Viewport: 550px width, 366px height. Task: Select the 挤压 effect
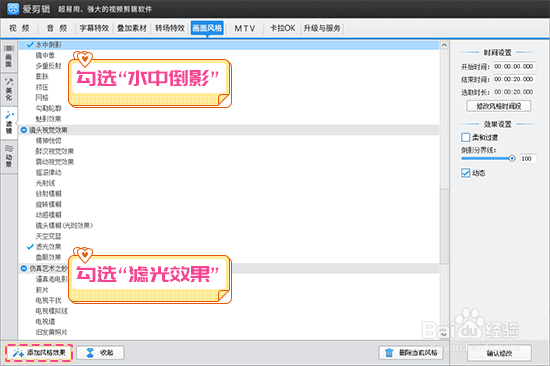pos(42,87)
